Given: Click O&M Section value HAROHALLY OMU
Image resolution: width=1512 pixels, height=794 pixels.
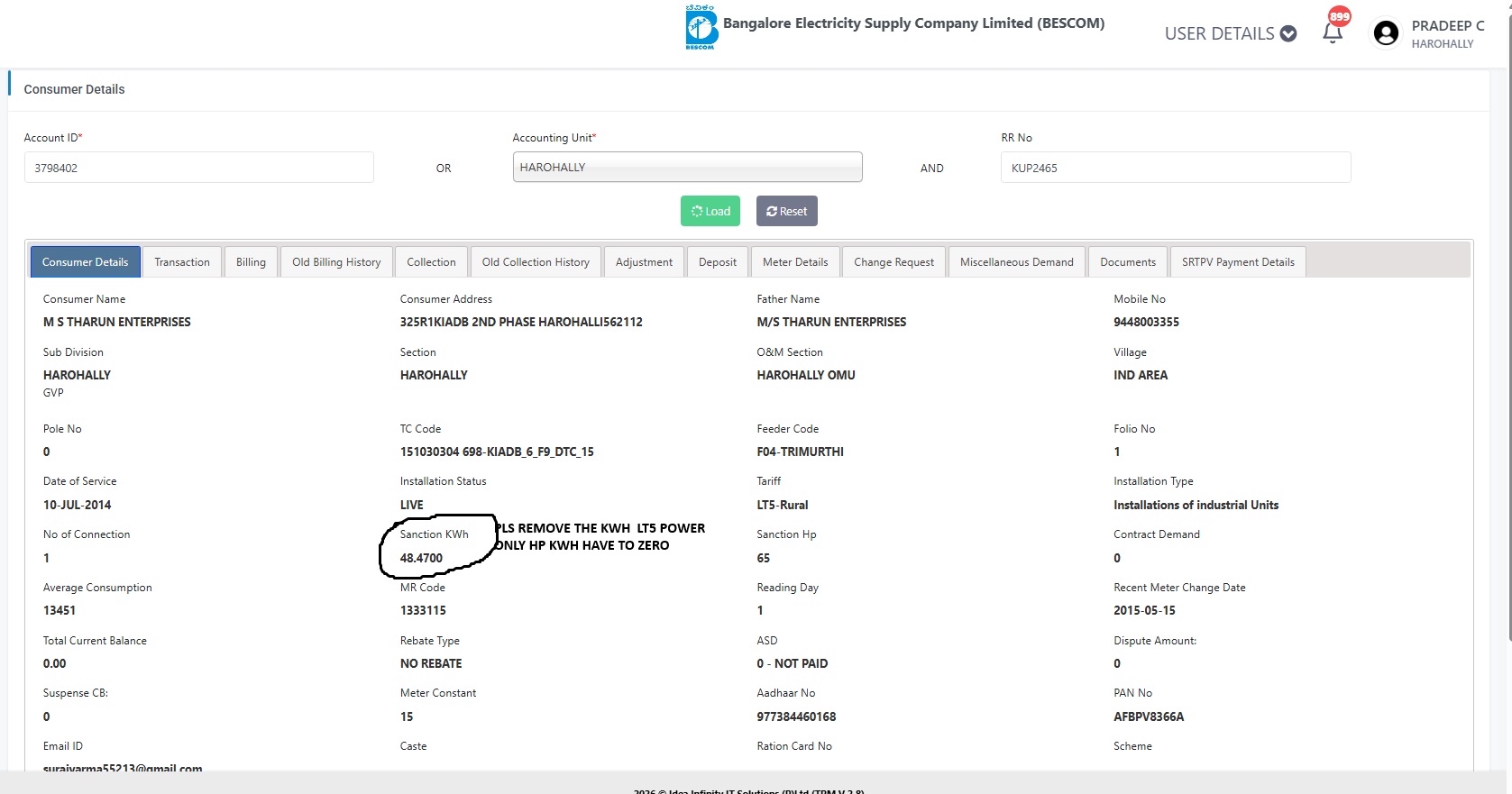Looking at the screenshot, I should (x=806, y=375).
